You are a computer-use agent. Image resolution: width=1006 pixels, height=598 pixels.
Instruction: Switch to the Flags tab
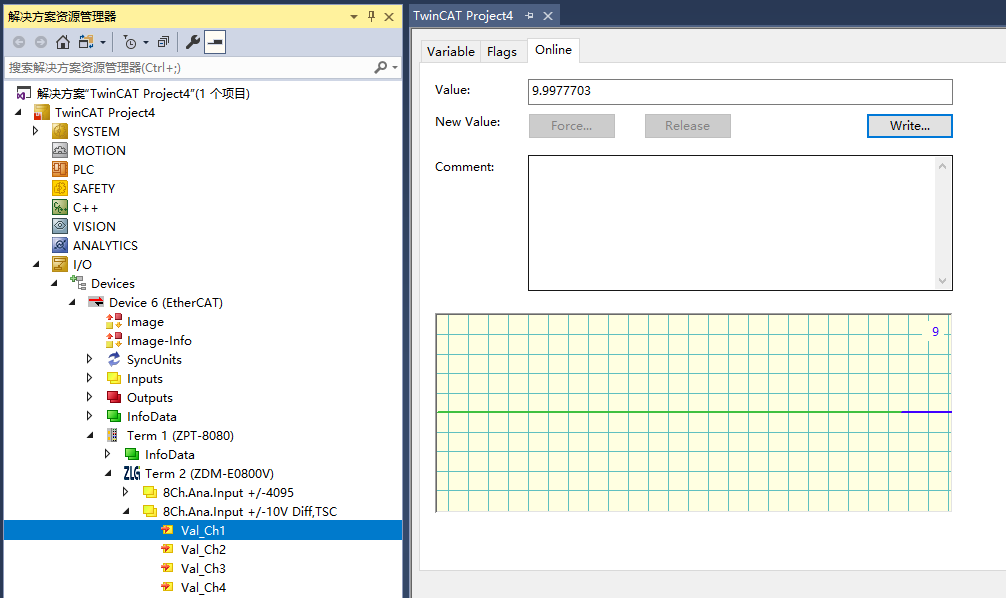(x=502, y=52)
